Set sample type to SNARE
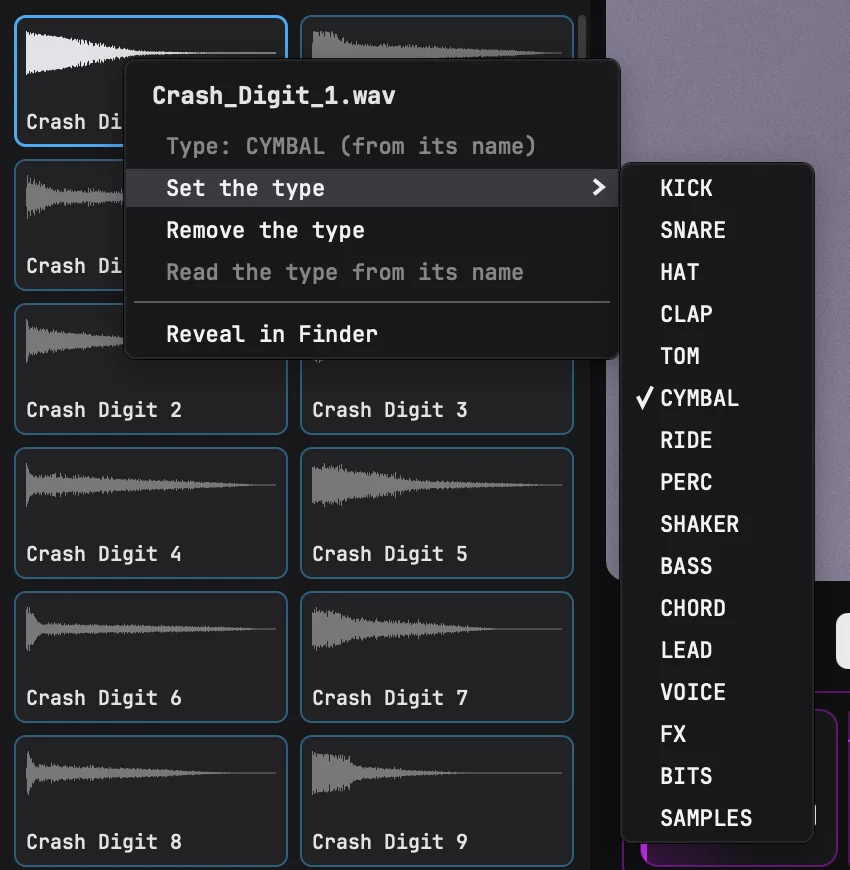The image size is (850, 870). (717, 230)
